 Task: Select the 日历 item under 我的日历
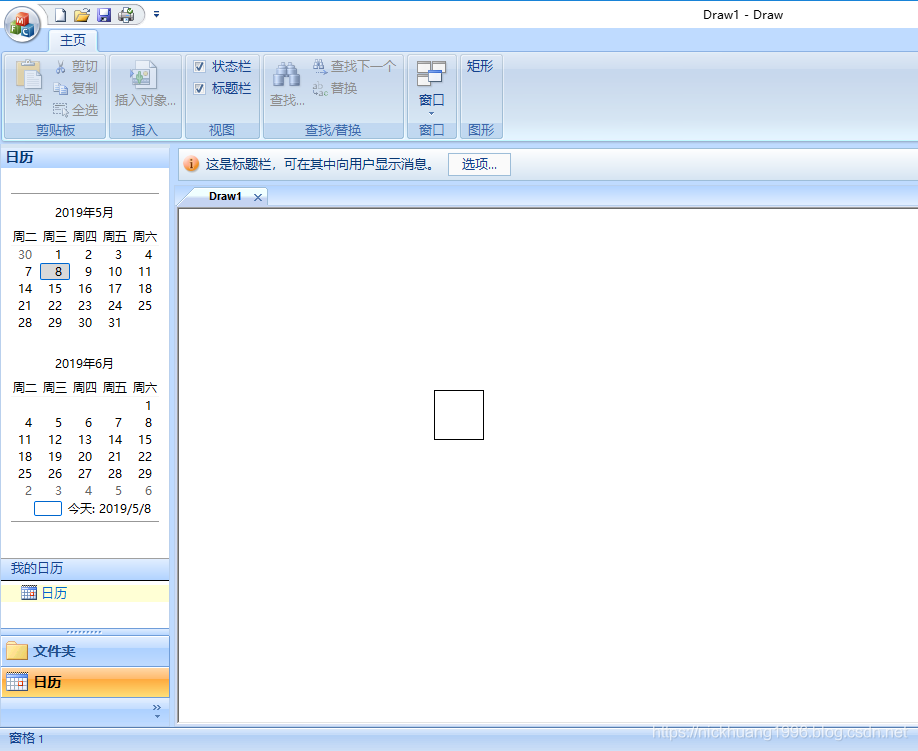pos(85,593)
